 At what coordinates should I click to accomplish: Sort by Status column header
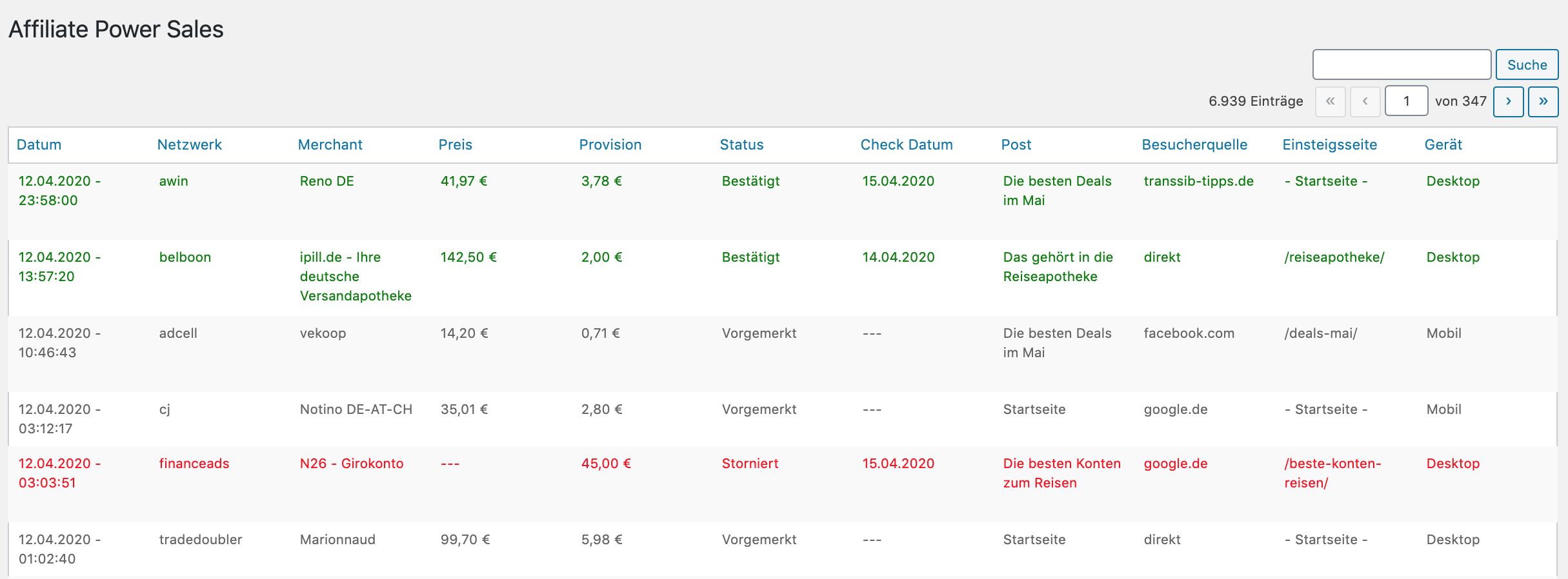[x=742, y=144]
